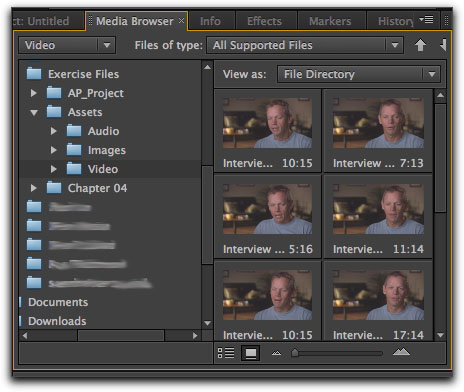Screen dimensions: 464x392
Task: Click folder tree scroll right arrow
Action: 195,335
